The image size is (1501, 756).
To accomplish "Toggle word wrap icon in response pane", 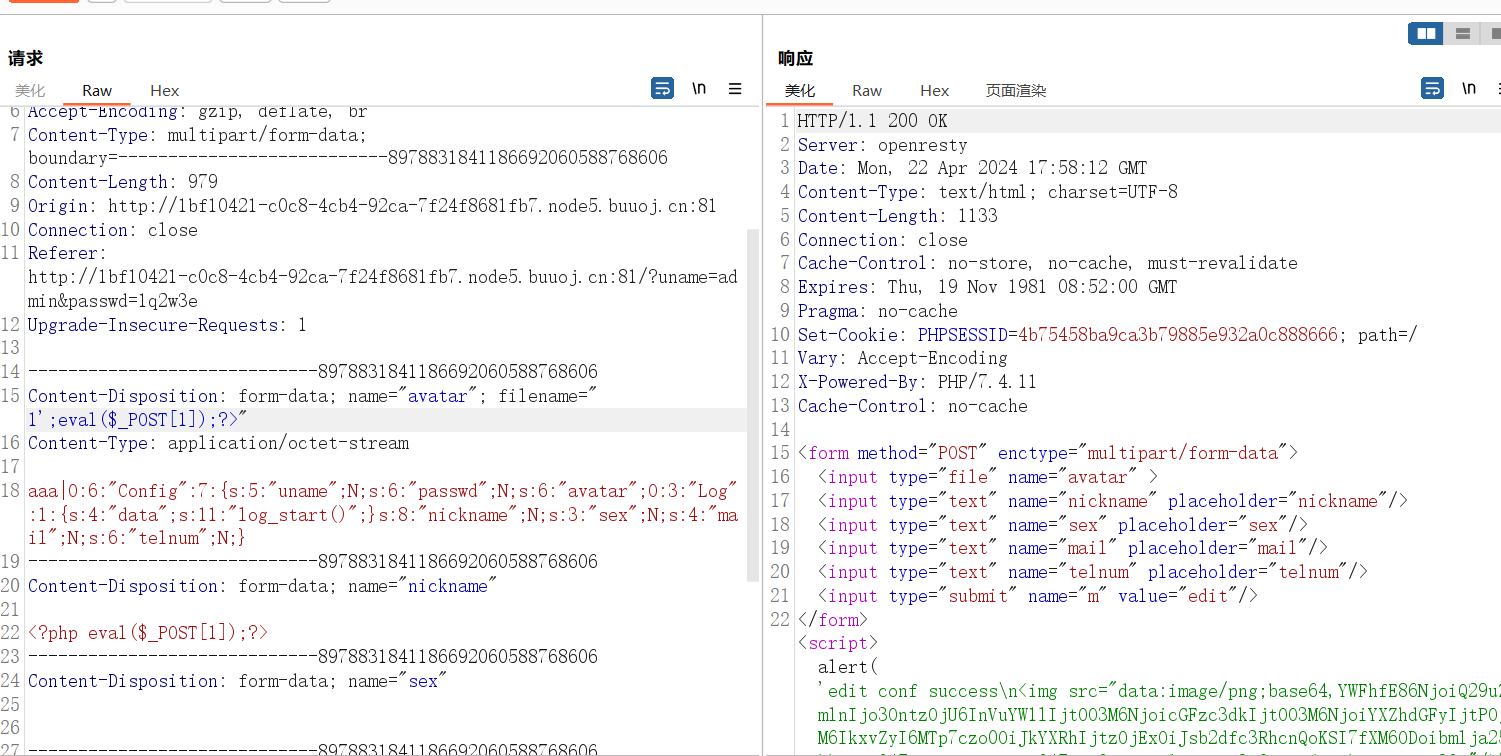I will click(1432, 89).
